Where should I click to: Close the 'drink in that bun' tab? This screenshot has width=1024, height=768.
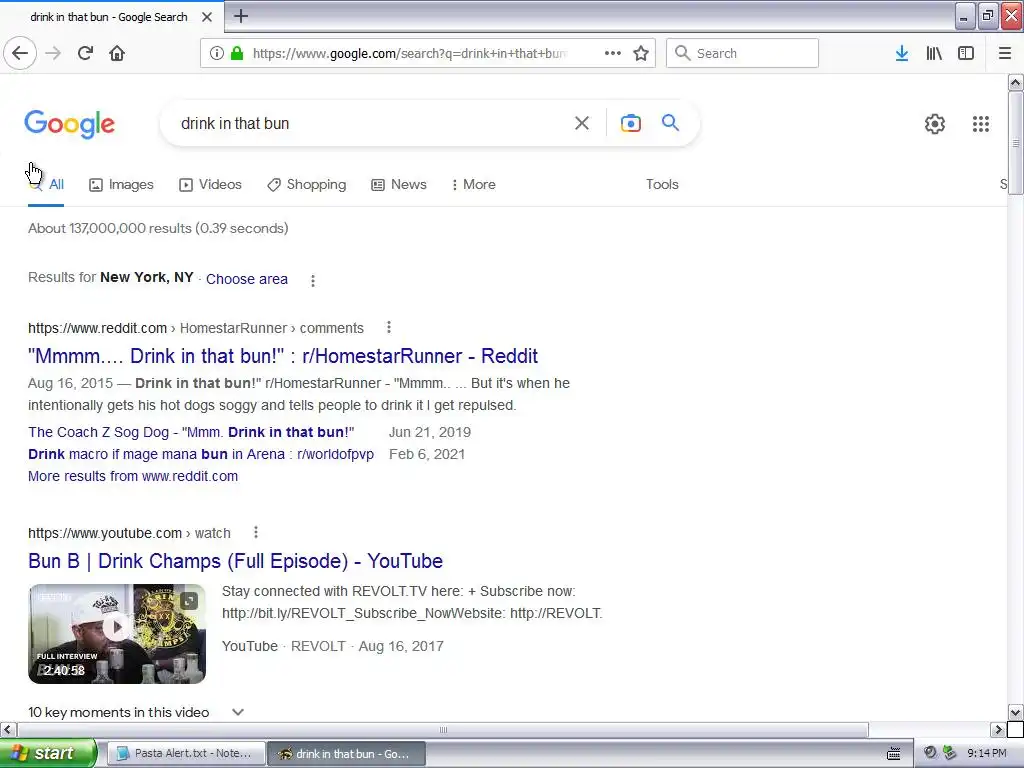(x=207, y=17)
